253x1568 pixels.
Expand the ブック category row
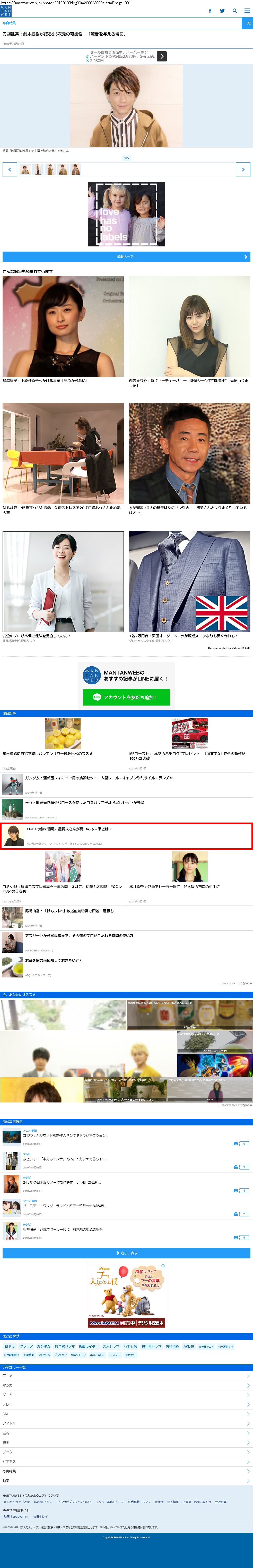click(x=127, y=1452)
